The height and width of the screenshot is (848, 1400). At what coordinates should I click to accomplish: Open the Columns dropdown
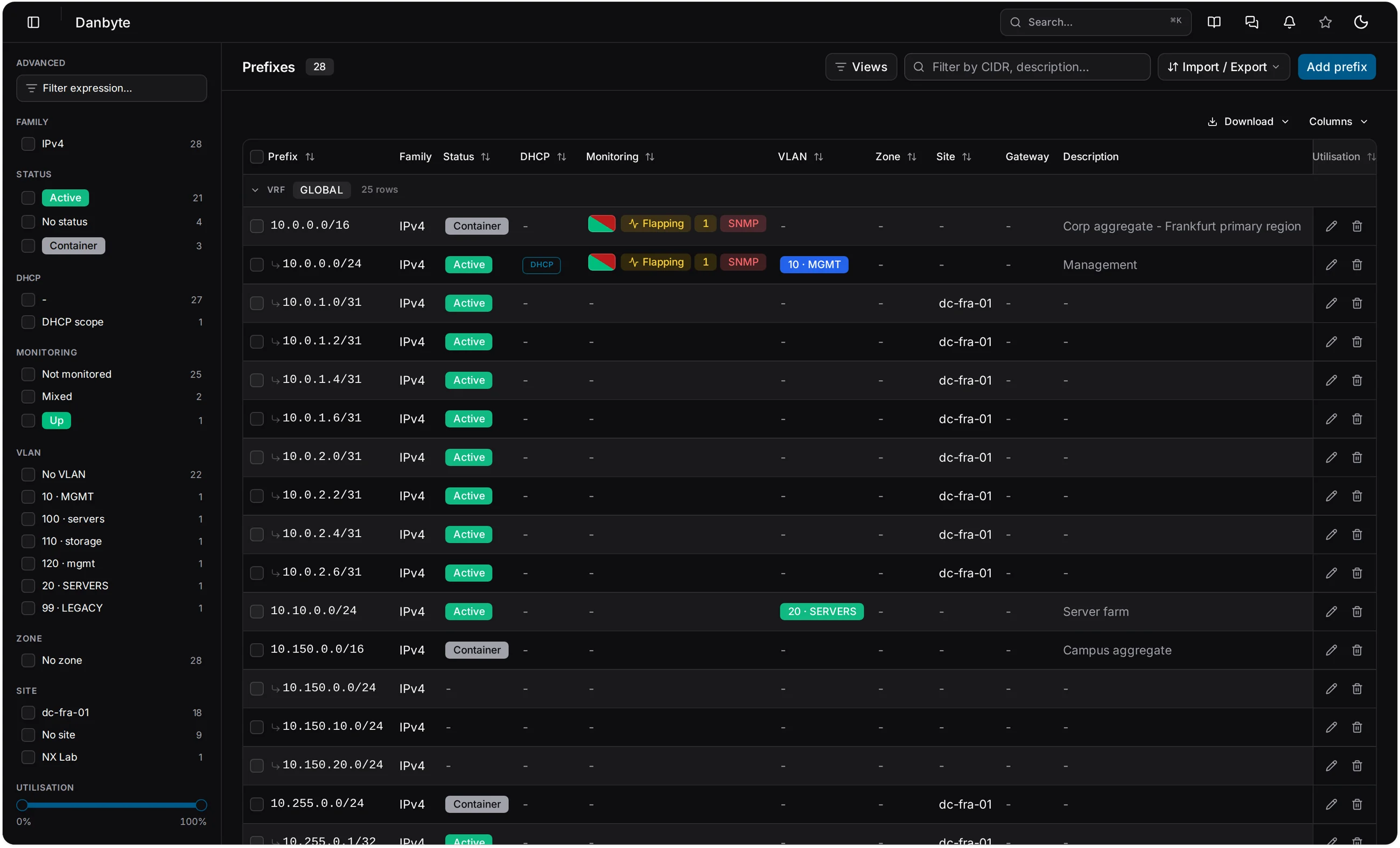coord(1338,122)
